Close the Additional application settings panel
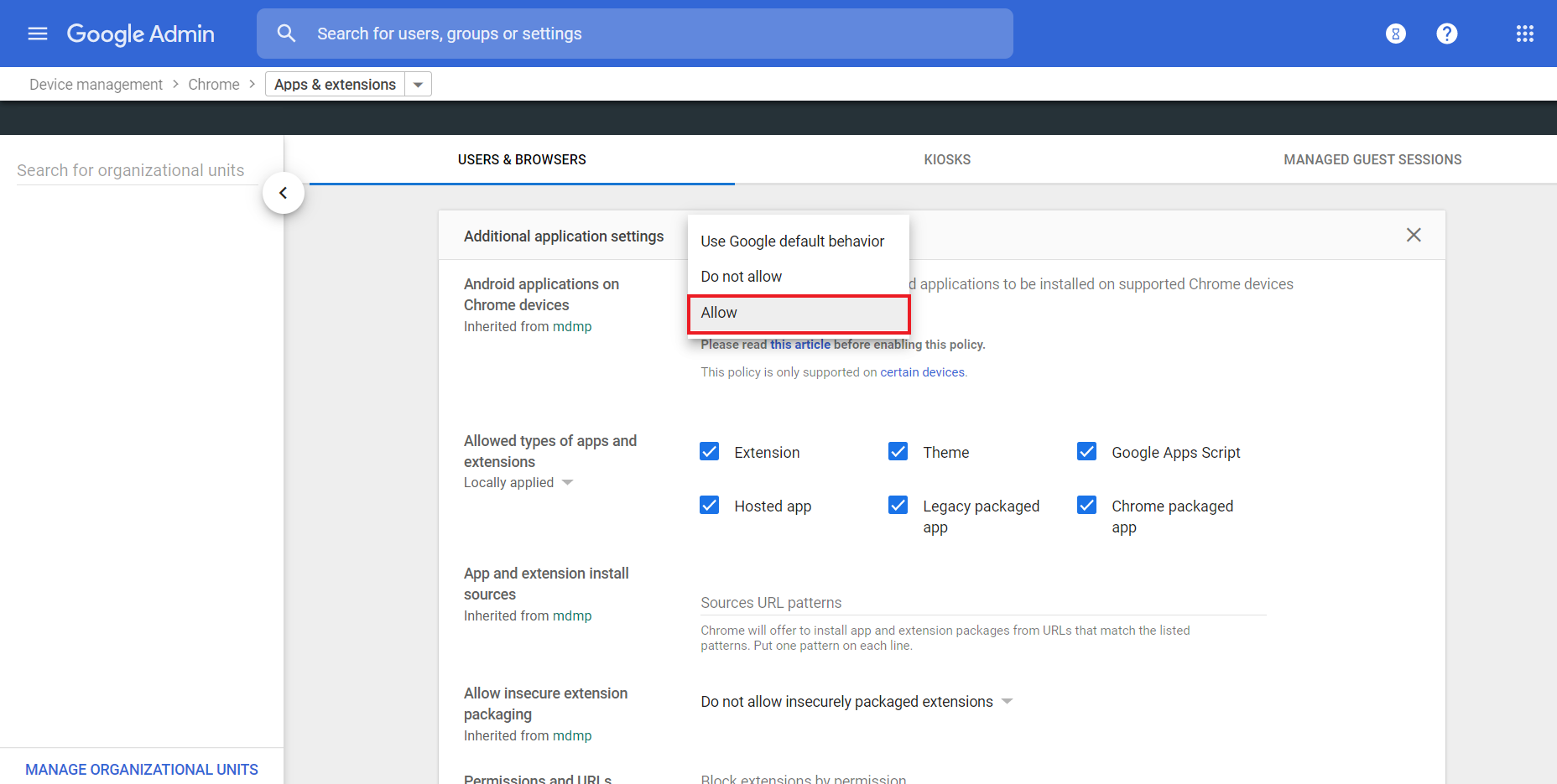Screen dimensions: 1557x784 coord(1414,235)
